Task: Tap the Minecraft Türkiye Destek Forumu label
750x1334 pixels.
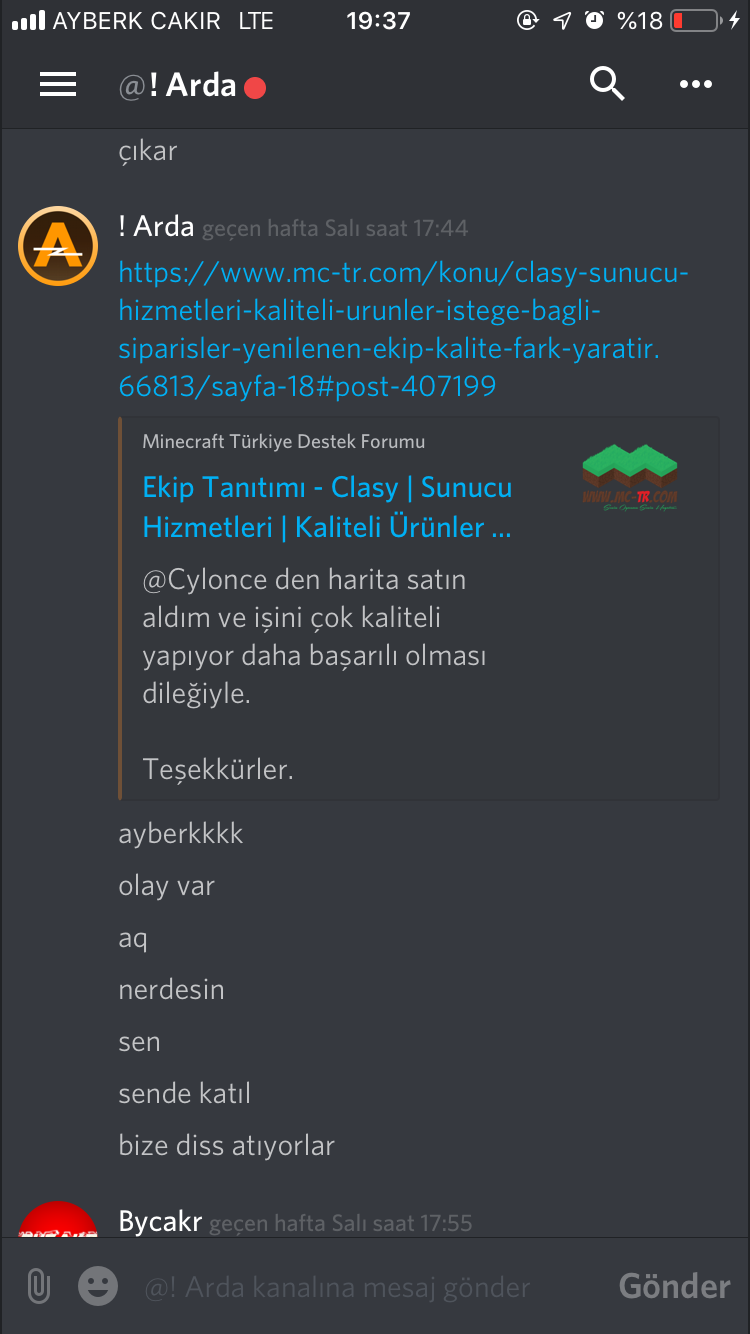Action: tap(284, 442)
